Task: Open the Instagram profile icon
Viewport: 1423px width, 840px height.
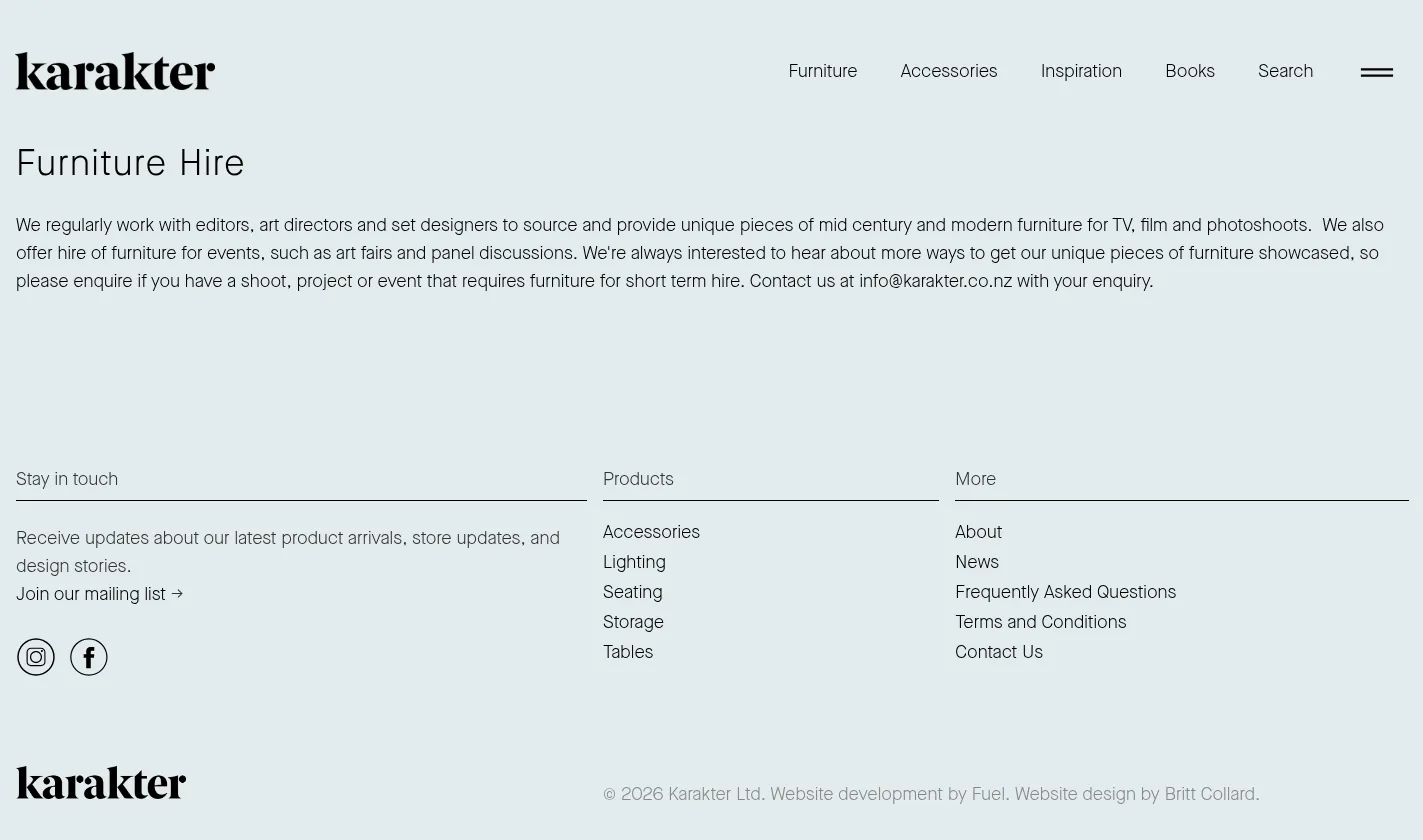Action: (x=36, y=657)
